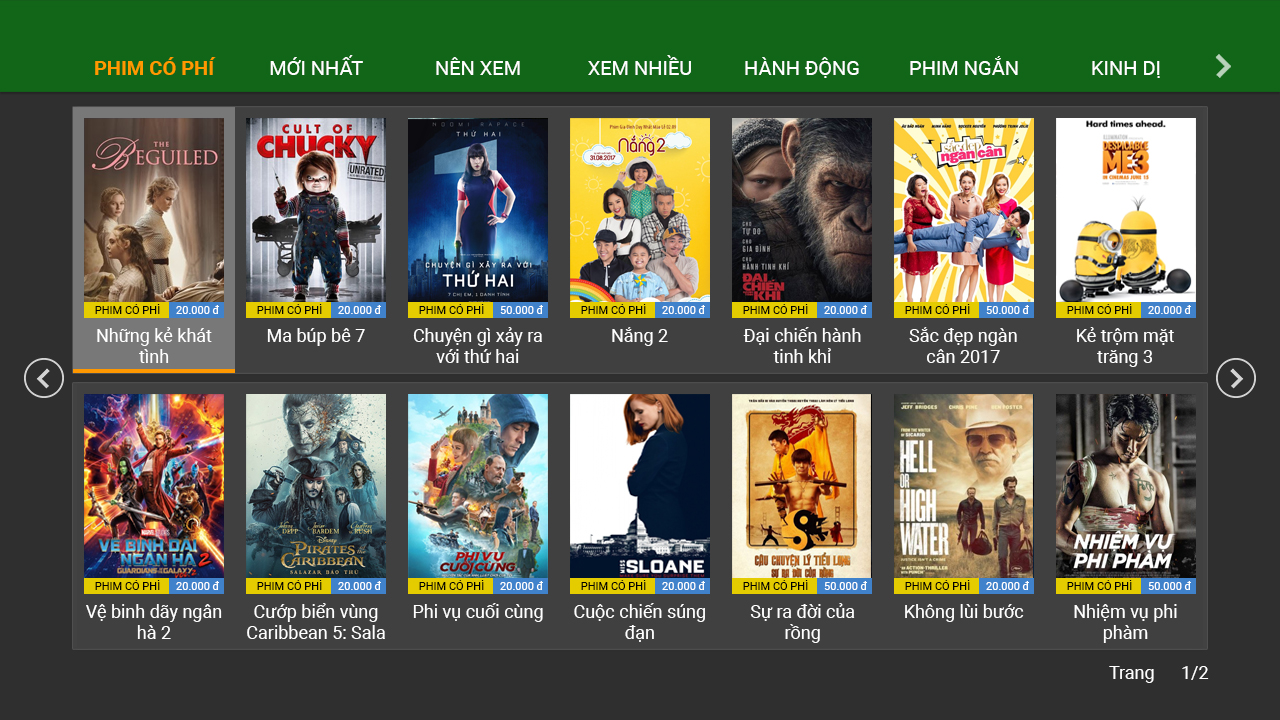Open The Beguiled movie poster
Image resolution: width=1280 pixels, height=720 pixels.
click(x=154, y=210)
